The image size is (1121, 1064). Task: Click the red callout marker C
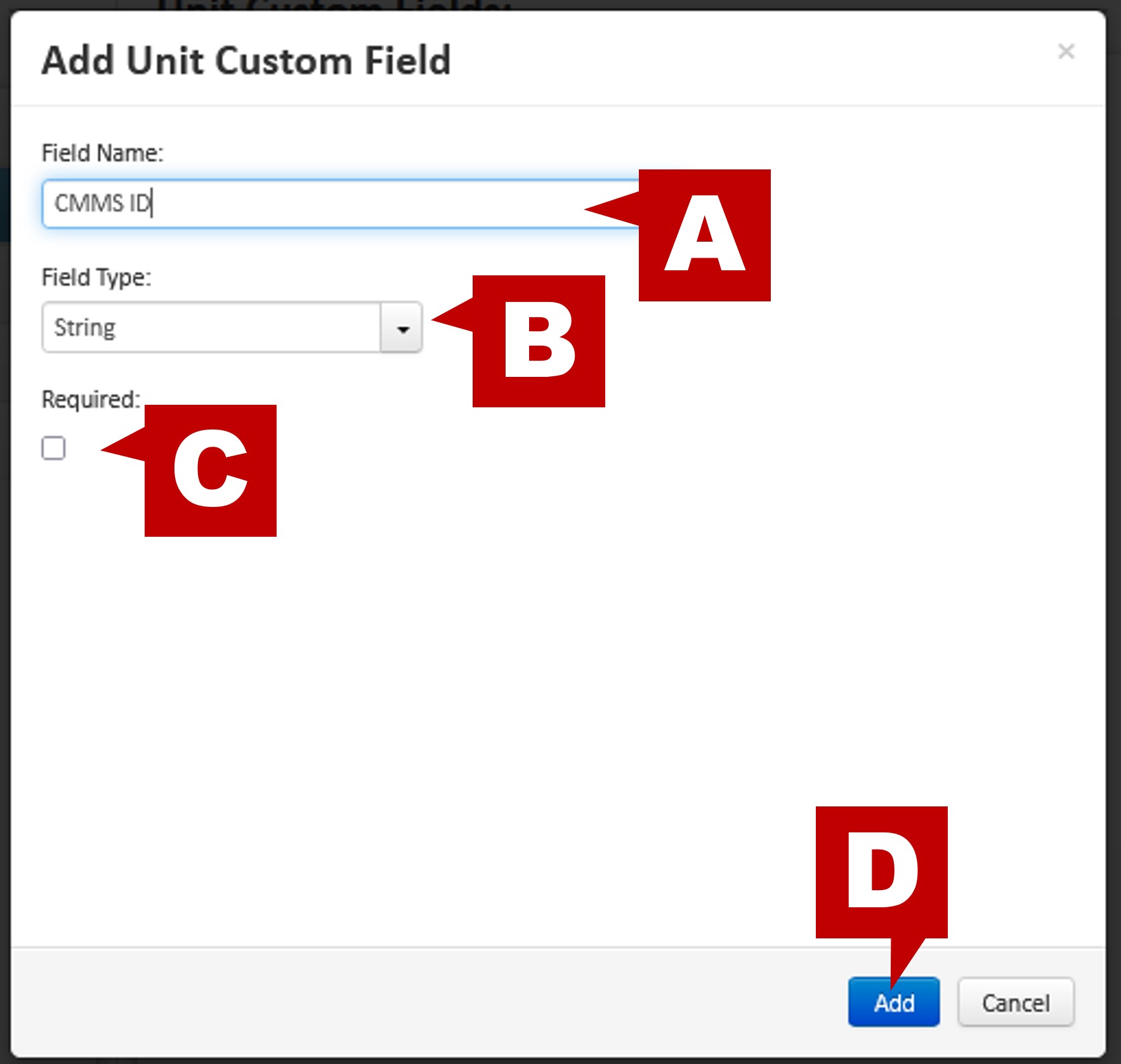click(211, 471)
